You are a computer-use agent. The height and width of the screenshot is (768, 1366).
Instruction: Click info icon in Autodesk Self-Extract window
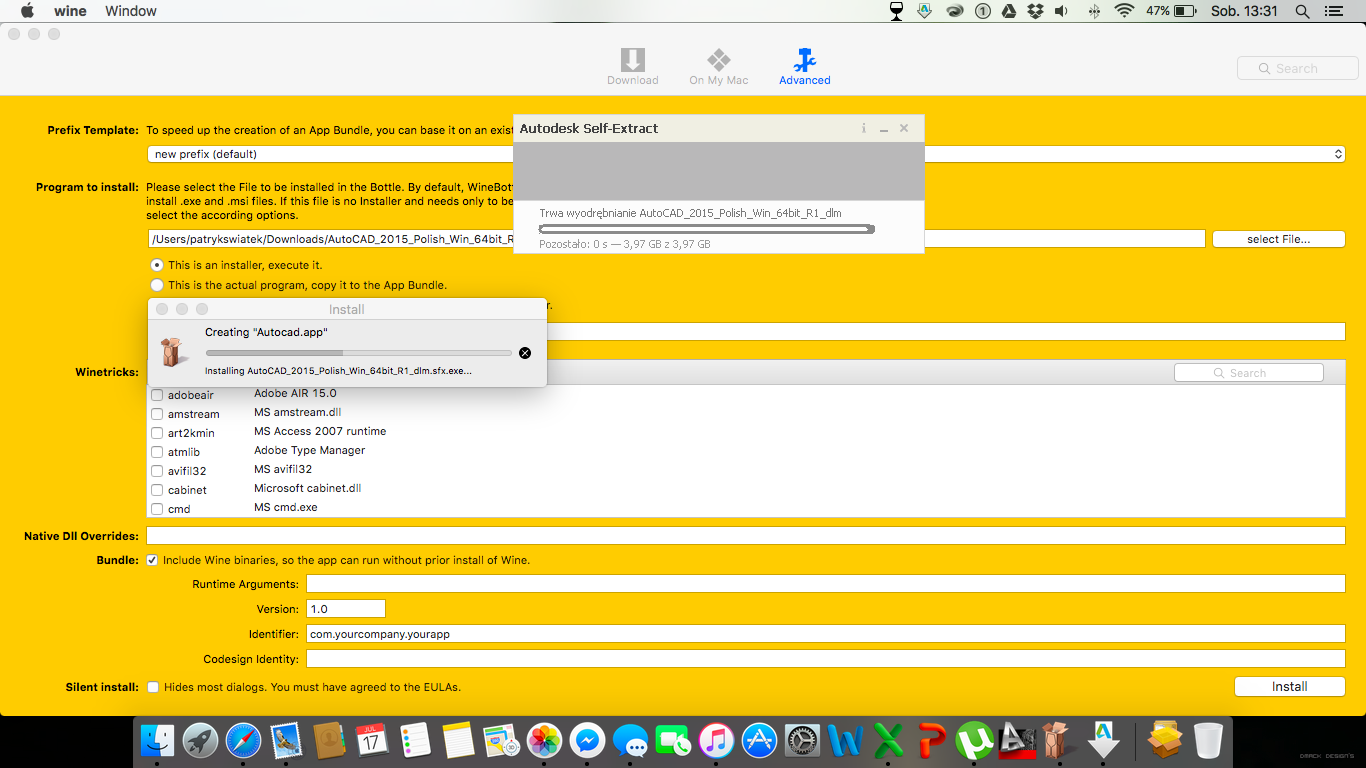pos(864,129)
